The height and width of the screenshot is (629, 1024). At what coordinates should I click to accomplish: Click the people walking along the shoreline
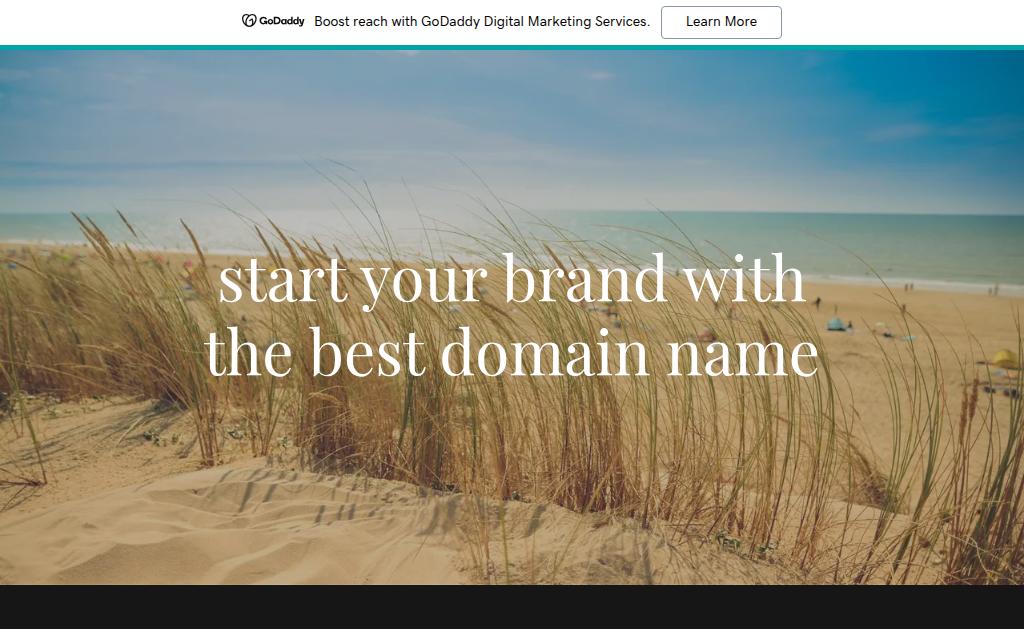pos(908,287)
